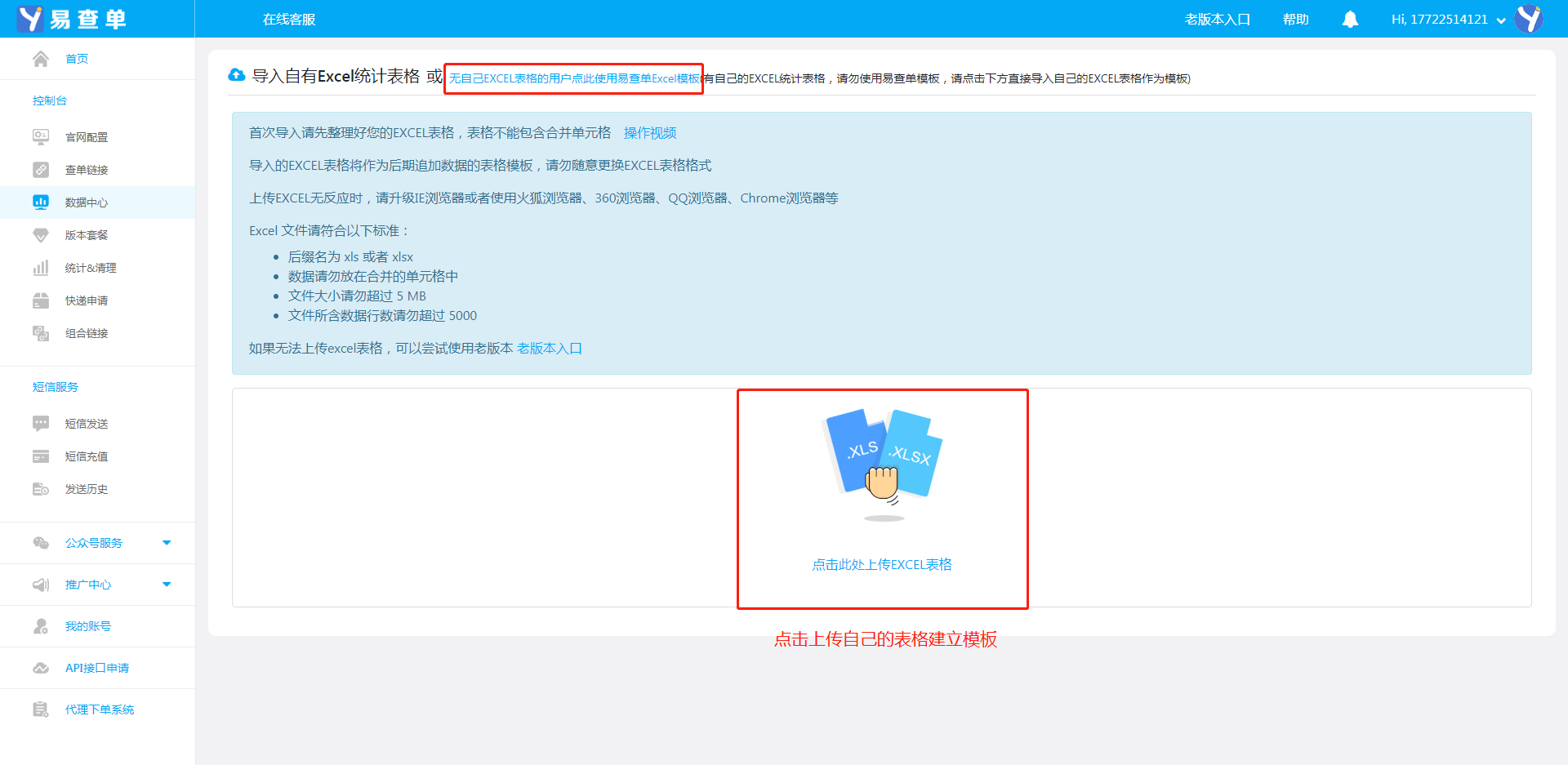Click the 点击此处上传EXCEL表格 link
The height and width of the screenshot is (765, 1568).
(882, 565)
